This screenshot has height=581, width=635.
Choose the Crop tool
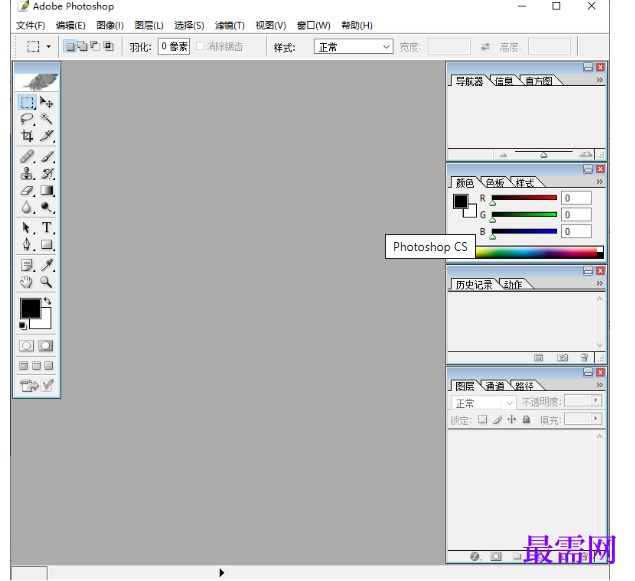(27, 136)
